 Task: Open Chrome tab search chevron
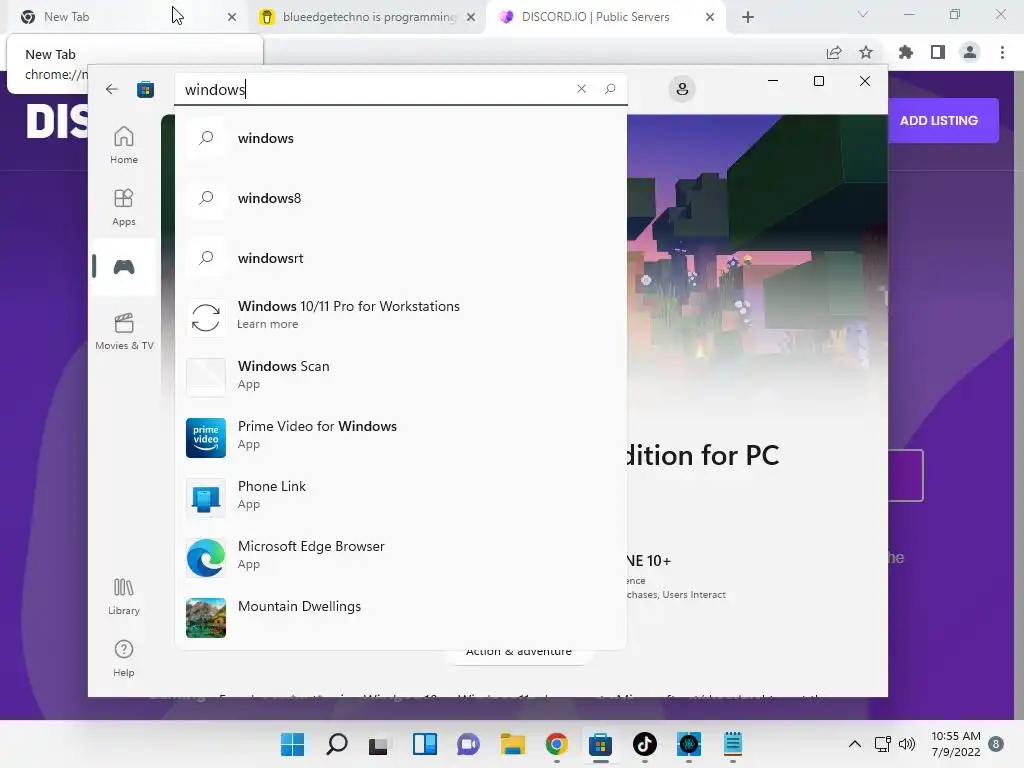(x=863, y=14)
